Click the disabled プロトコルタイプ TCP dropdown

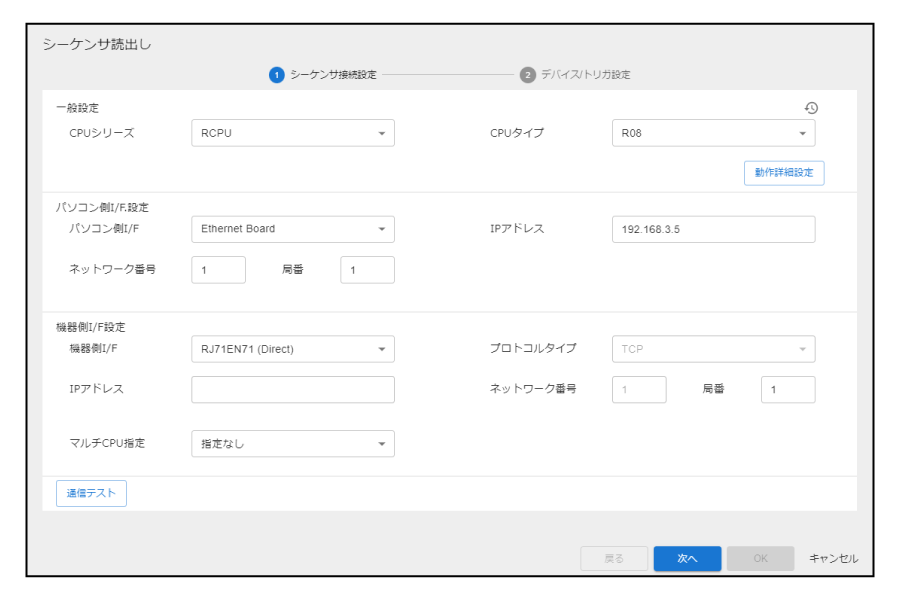[x=712, y=349]
